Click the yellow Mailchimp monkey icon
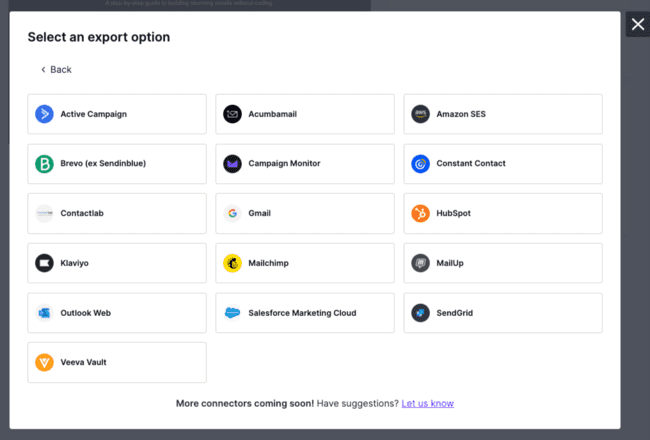Screen dimensions: 650x440 pos(233,263)
